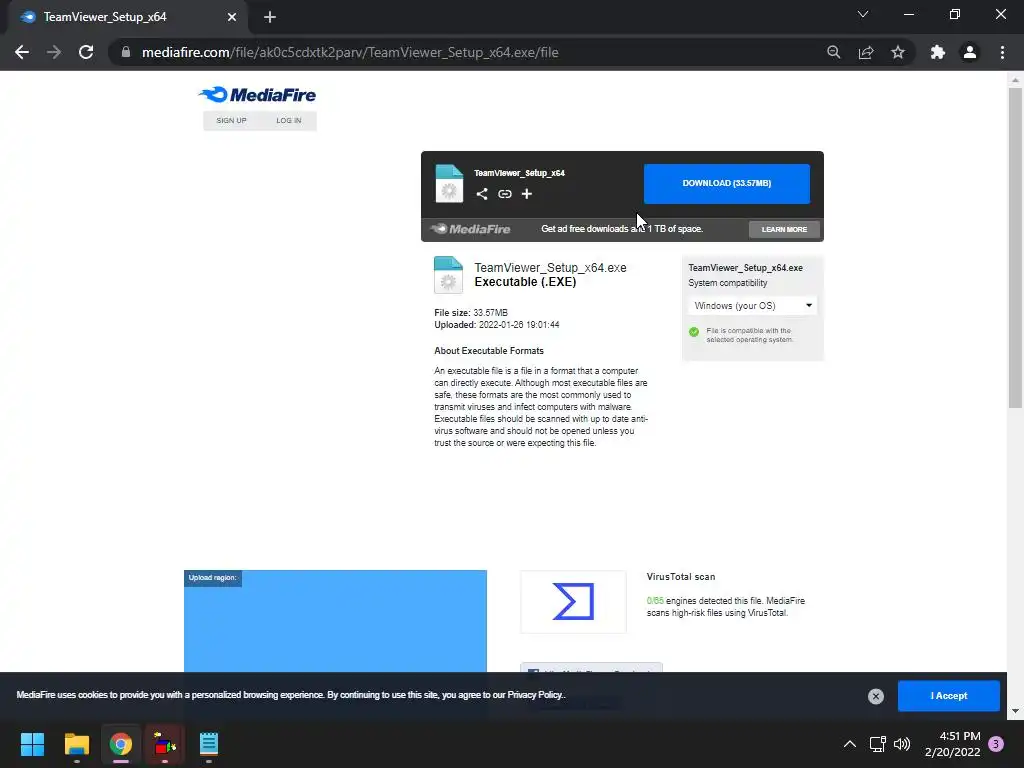
Task: Click the LOG IN button
Action: (289, 120)
